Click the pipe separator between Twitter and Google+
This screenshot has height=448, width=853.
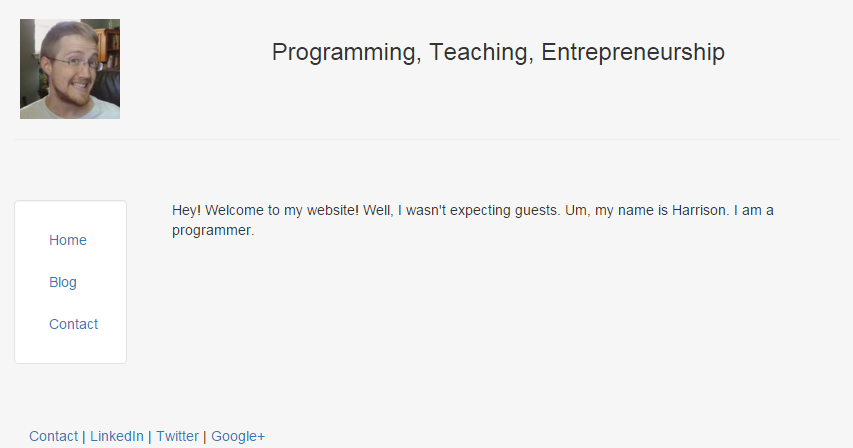click(205, 436)
